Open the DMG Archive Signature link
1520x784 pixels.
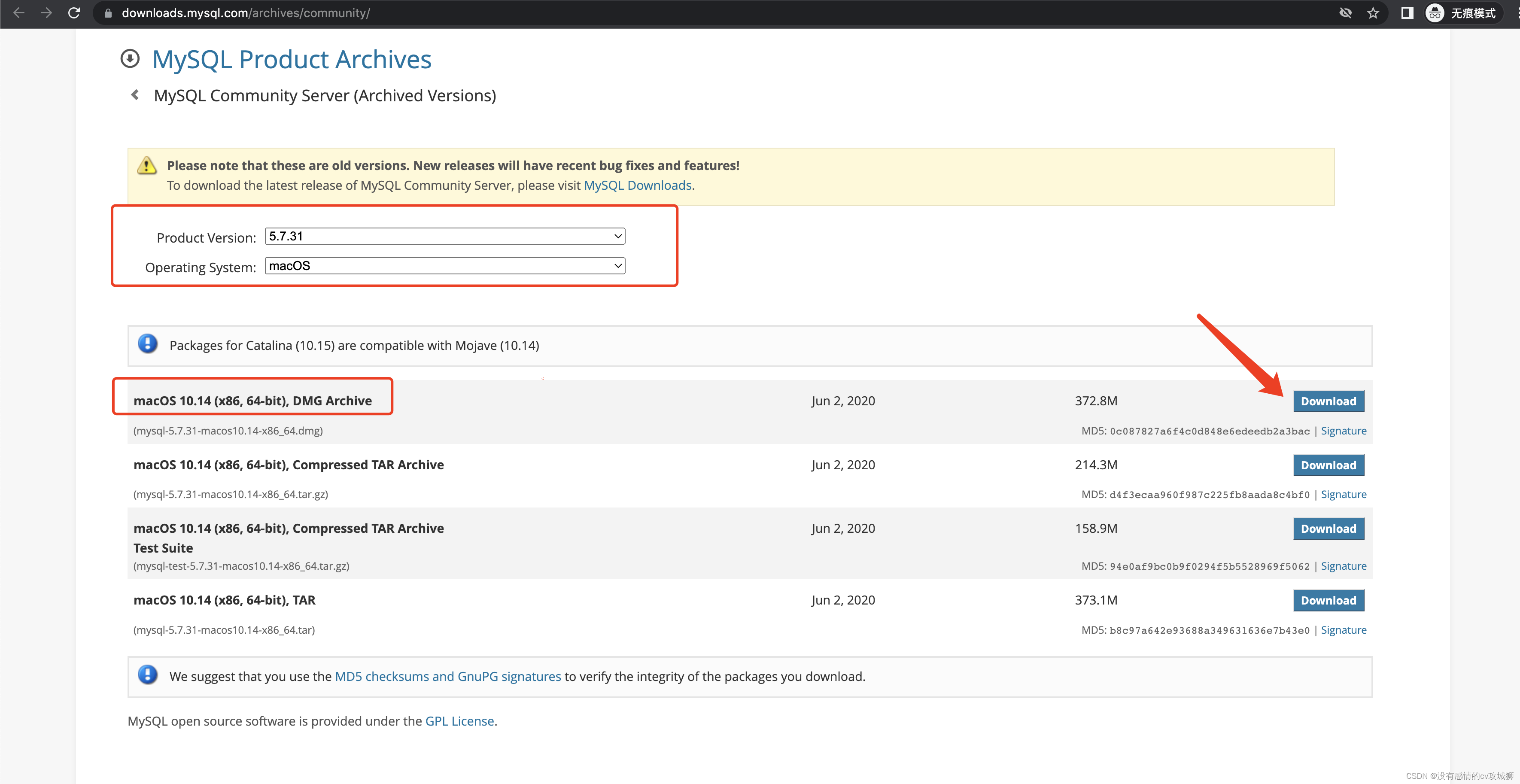1343,431
